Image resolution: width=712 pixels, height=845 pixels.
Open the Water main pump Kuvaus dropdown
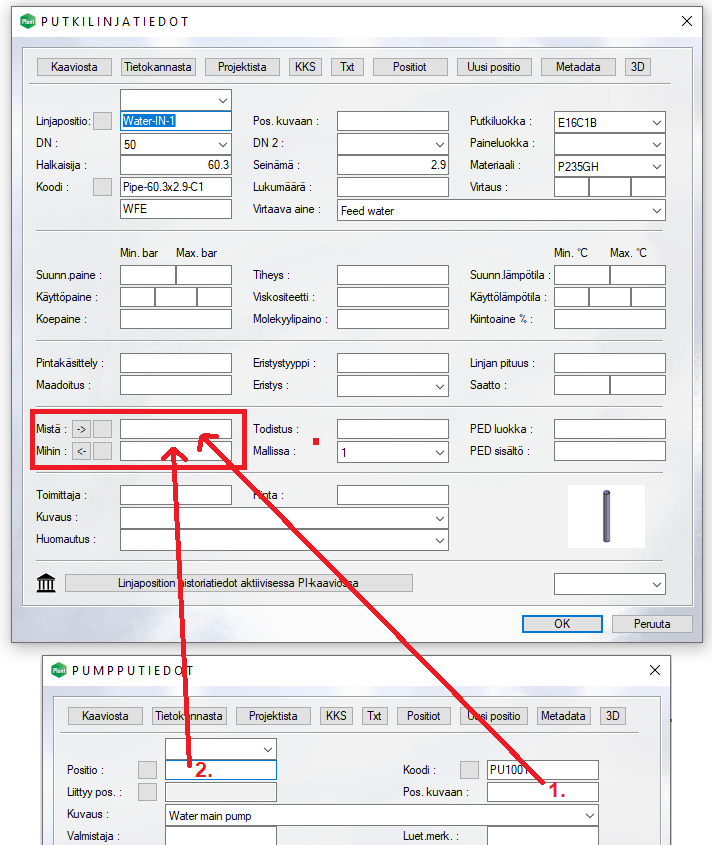click(x=382, y=815)
